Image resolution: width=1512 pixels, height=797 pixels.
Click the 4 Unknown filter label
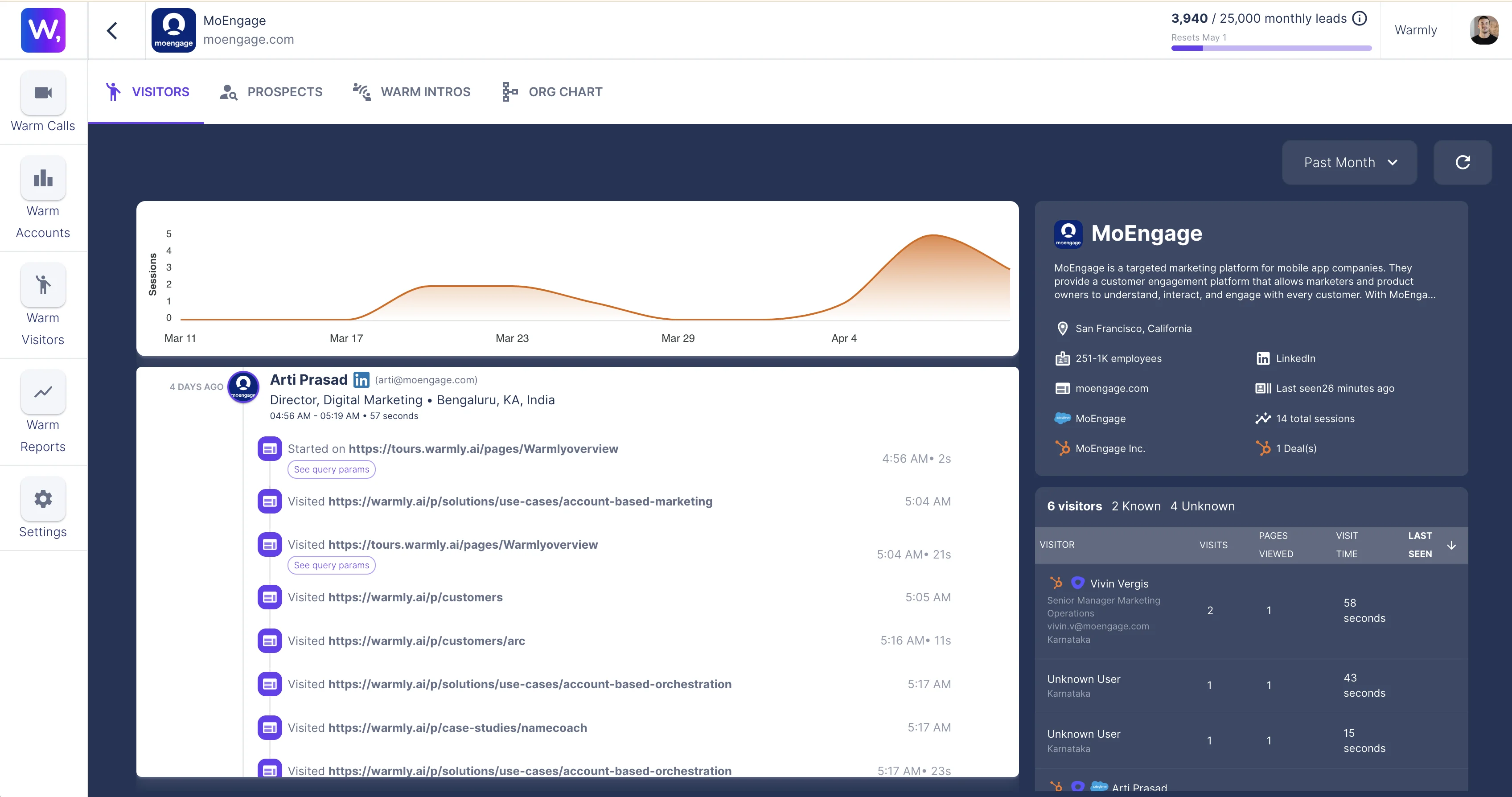tap(1202, 506)
